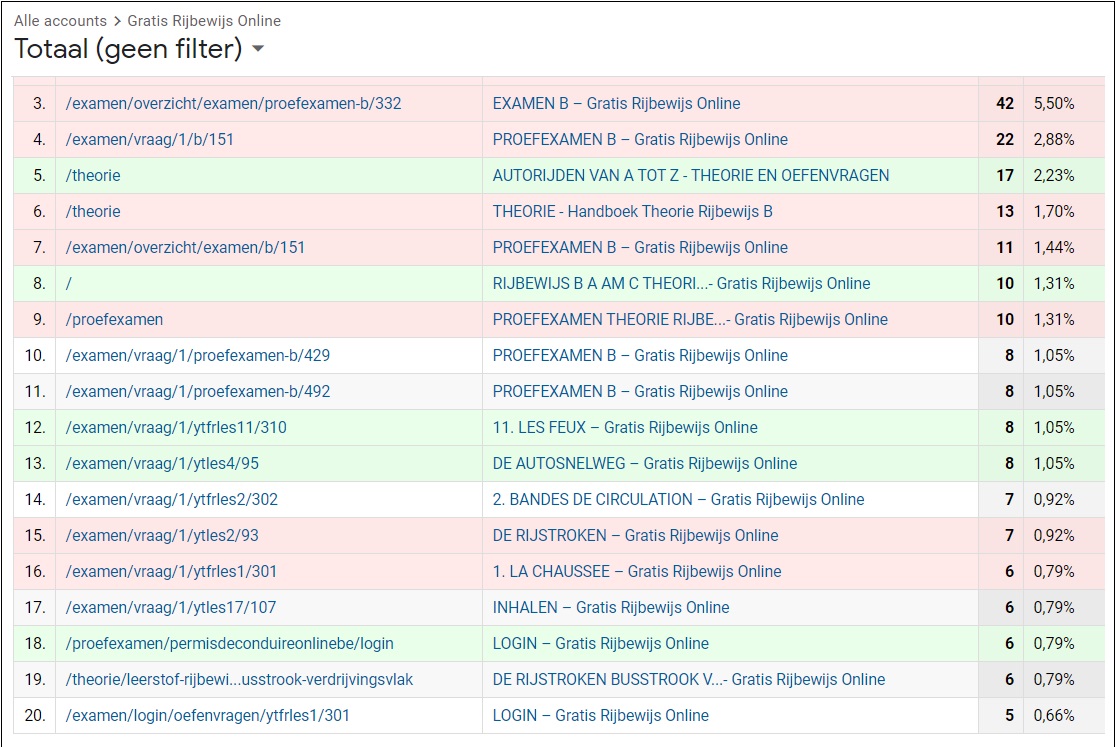Go to the "Alle accounts" breadcrumb
This screenshot has height=747, width=1116.
[x=60, y=21]
